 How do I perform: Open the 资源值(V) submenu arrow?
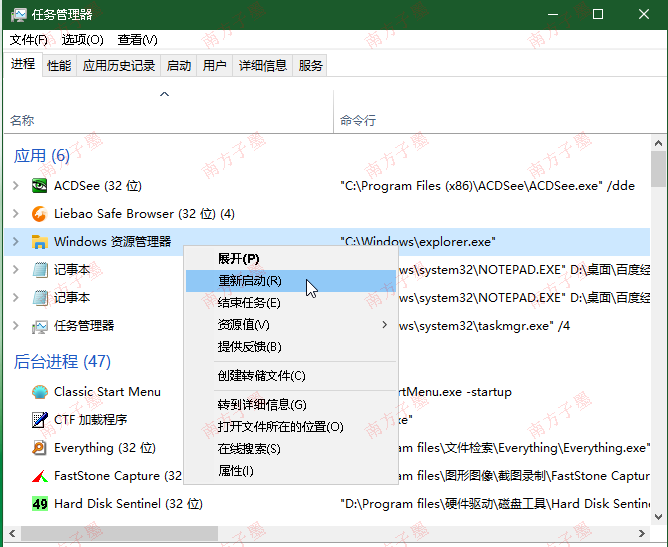[x=385, y=325]
